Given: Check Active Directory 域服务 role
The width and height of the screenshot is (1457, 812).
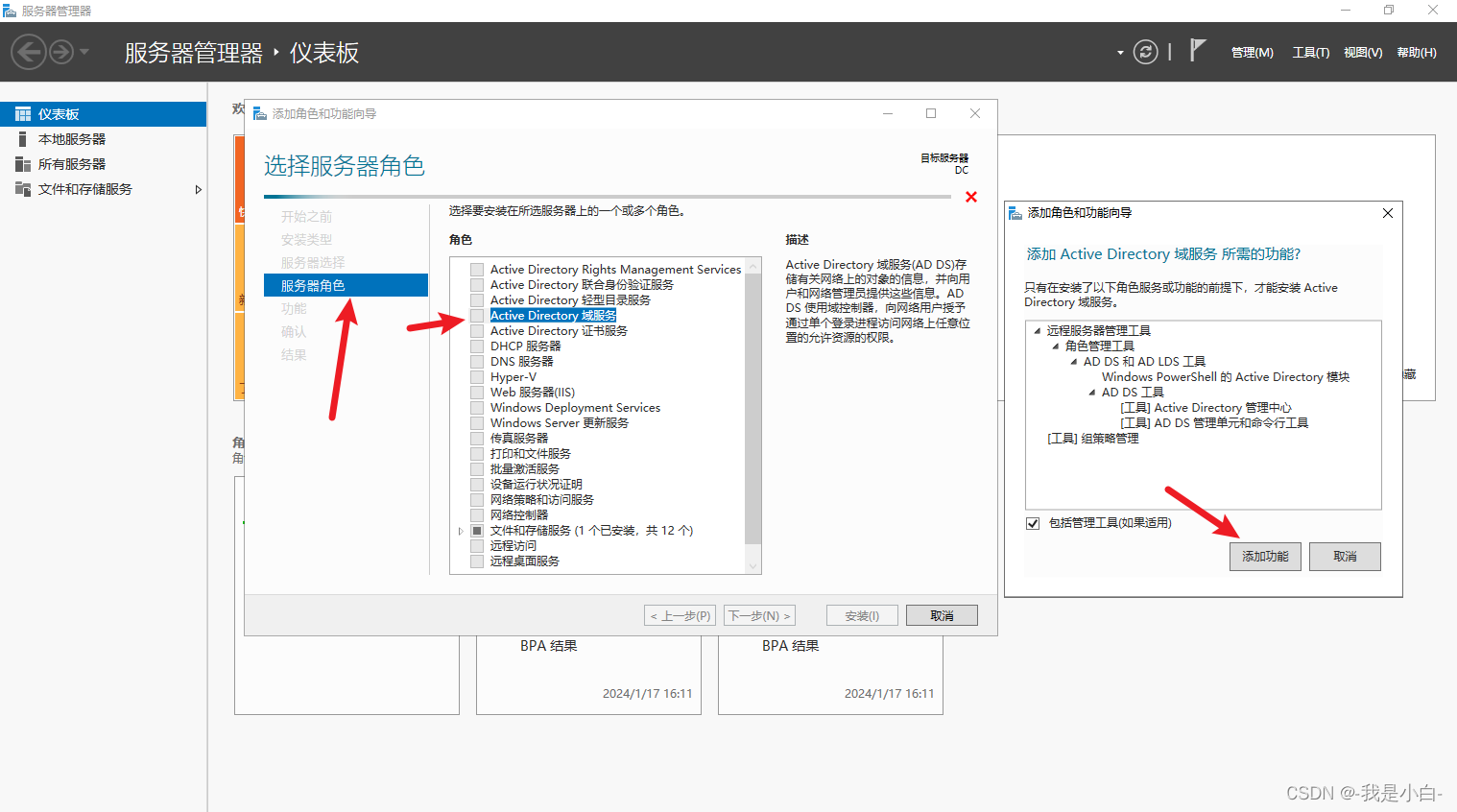Looking at the screenshot, I should (x=477, y=316).
